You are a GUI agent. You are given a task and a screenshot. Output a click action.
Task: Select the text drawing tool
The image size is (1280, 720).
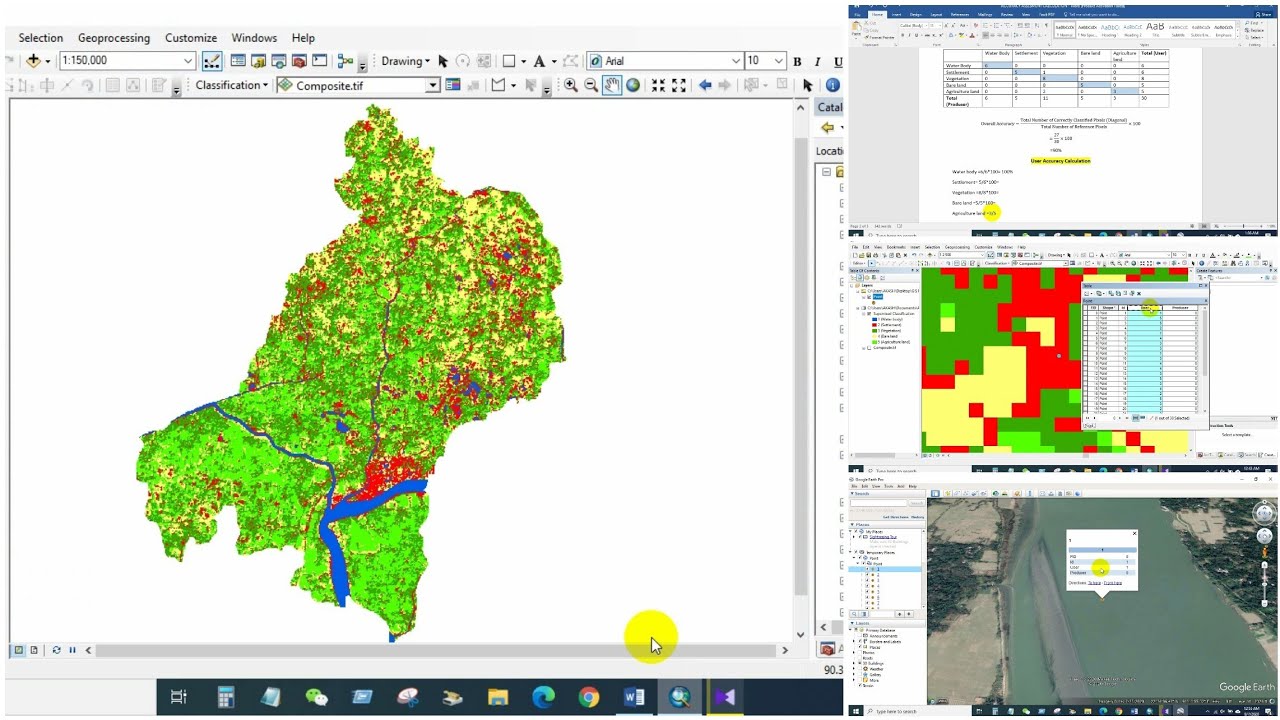tap(538, 61)
